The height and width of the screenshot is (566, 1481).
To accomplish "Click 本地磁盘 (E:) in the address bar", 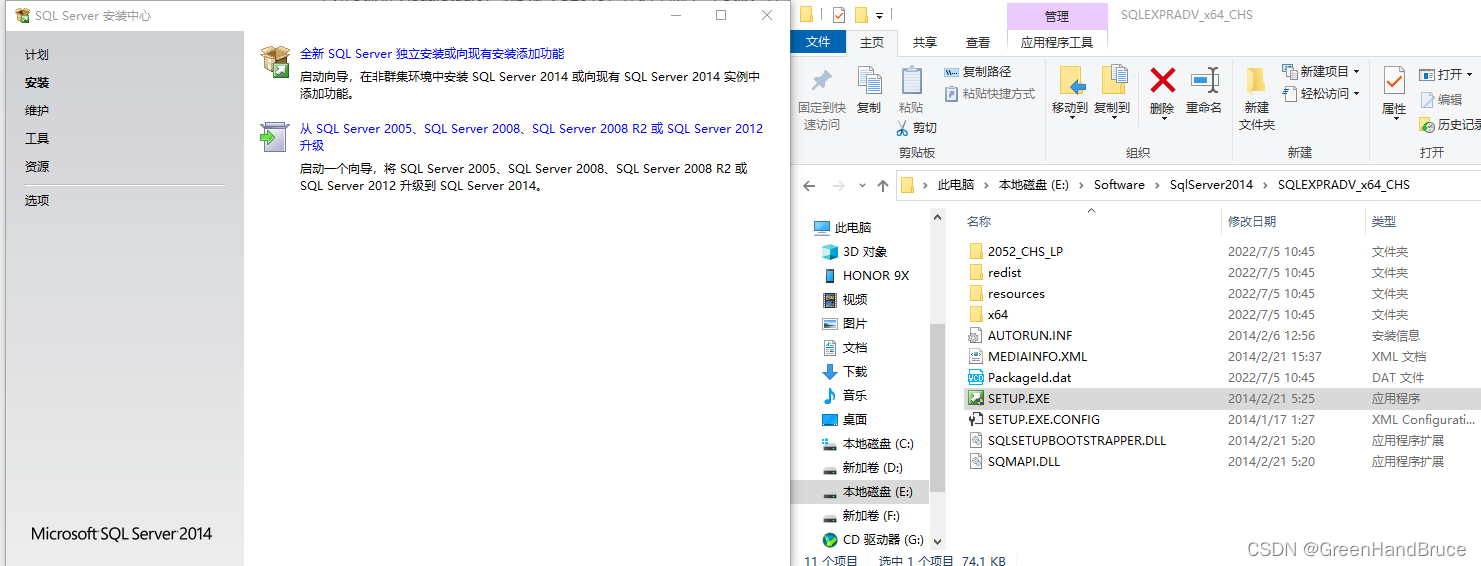I will tap(1034, 185).
